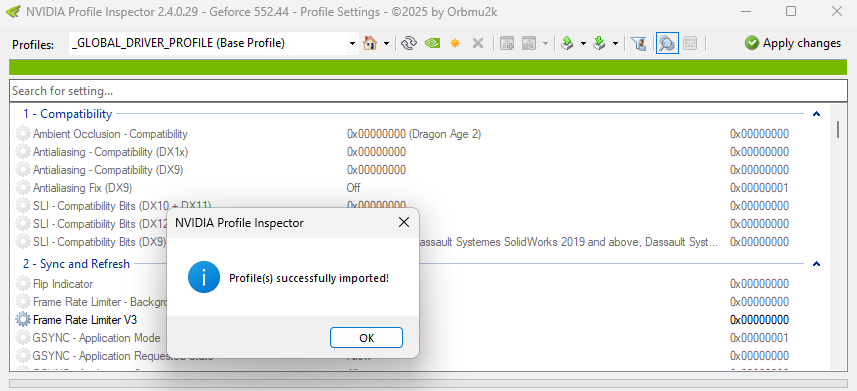Image resolution: width=857 pixels, height=391 pixels.
Task: Delete current profile using gray X icon
Action: (478, 43)
